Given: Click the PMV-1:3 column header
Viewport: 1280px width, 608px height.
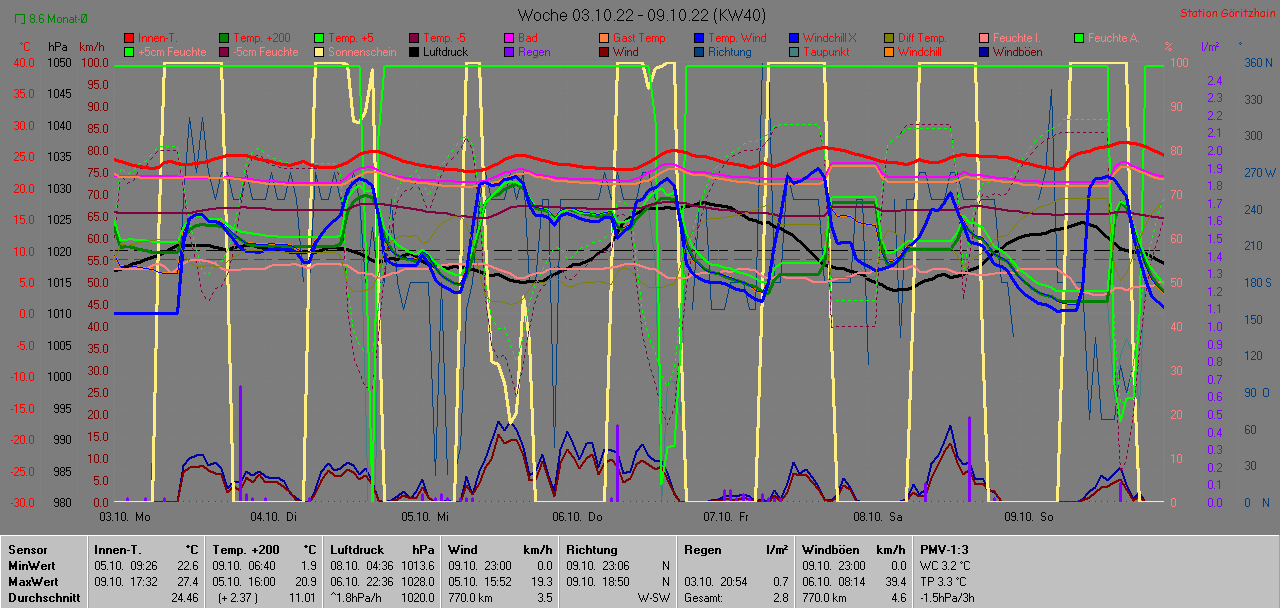Looking at the screenshot, I should [944, 549].
